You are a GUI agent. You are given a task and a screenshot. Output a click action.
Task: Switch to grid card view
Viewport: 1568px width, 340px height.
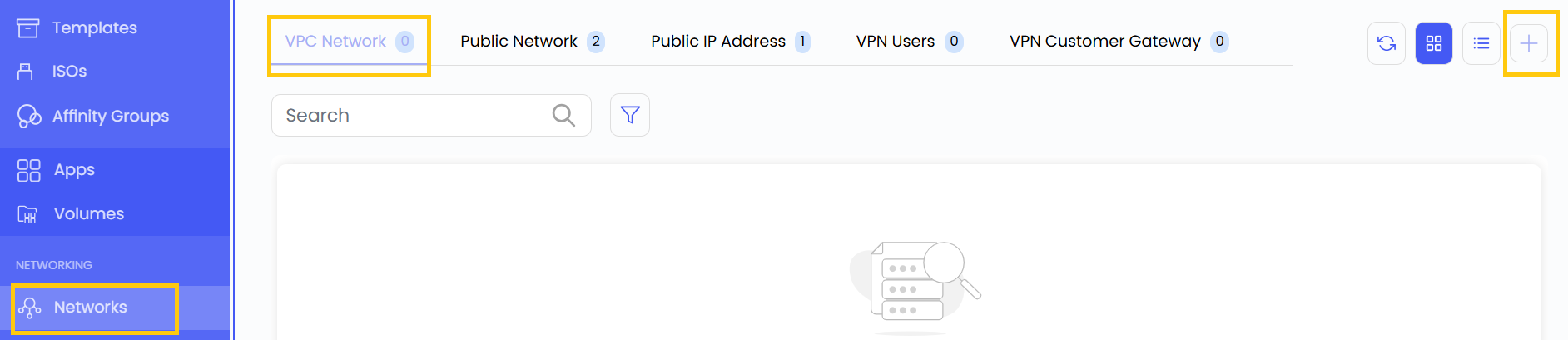[x=1434, y=43]
